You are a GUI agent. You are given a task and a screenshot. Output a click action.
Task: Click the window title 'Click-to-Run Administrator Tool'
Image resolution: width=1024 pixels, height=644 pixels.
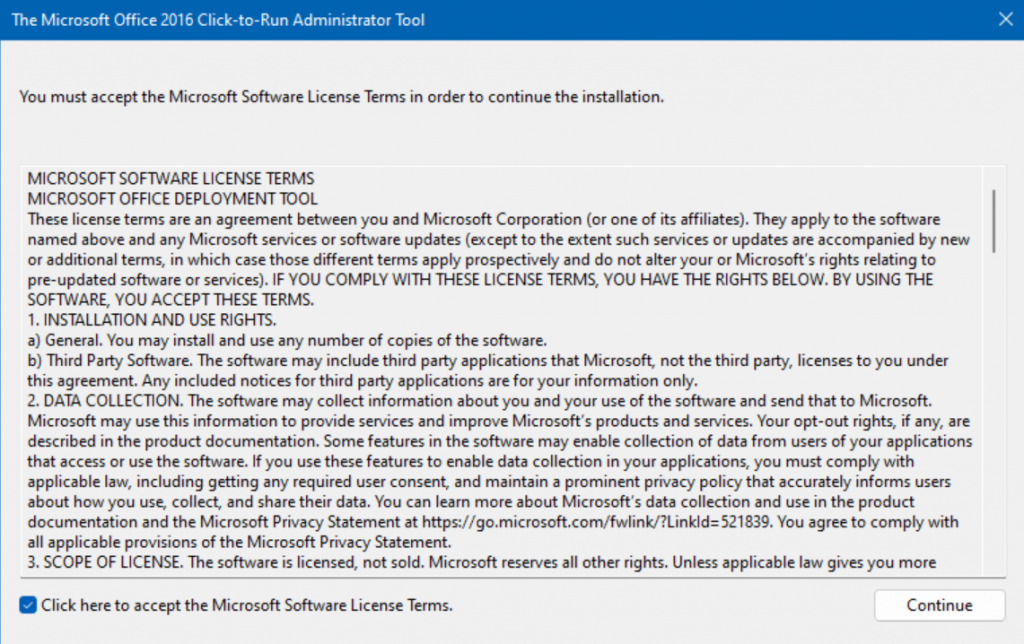(x=218, y=20)
